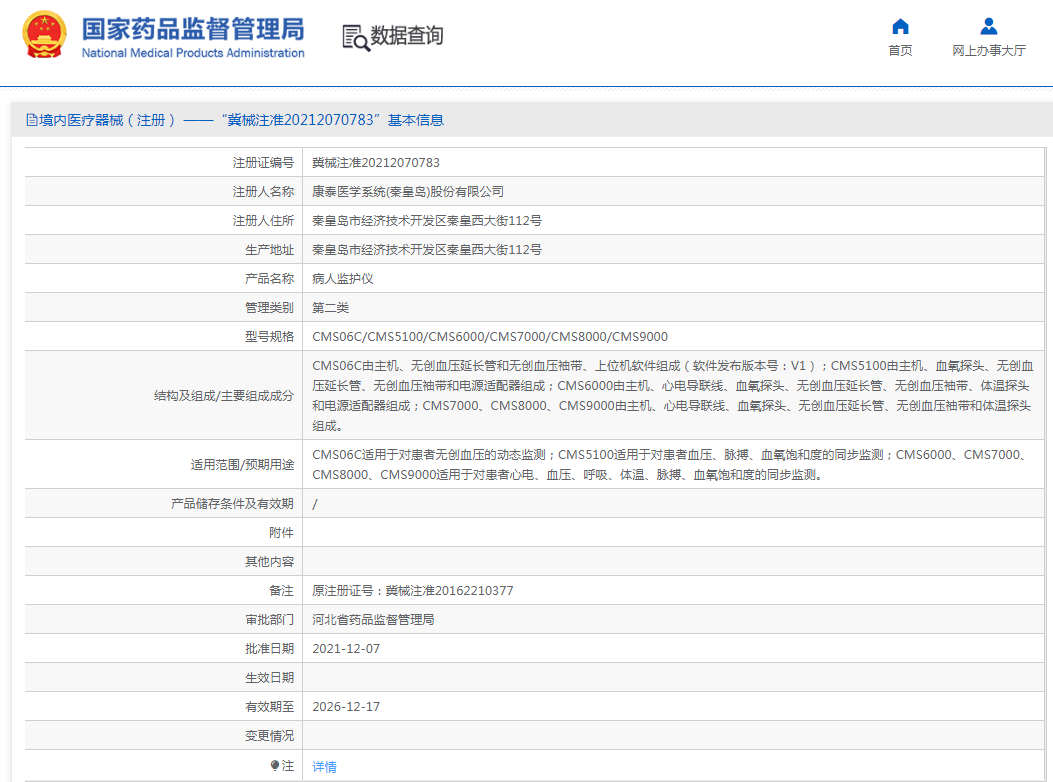The height and width of the screenshot is (782, 1053).
Task: Click the 变更情况 label
Action: tap(269, 736)
